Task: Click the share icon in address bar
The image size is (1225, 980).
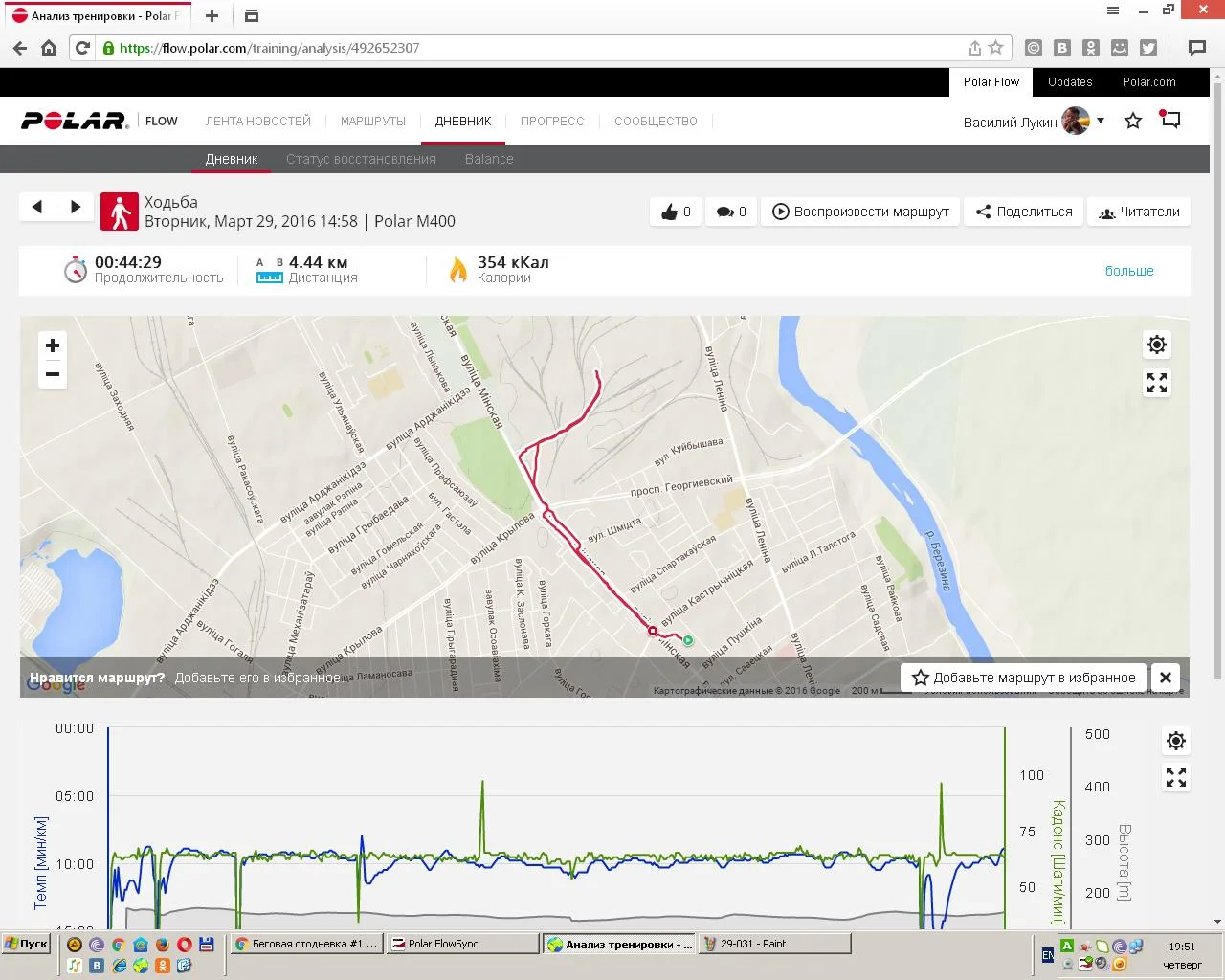Action: click(975, 48)
